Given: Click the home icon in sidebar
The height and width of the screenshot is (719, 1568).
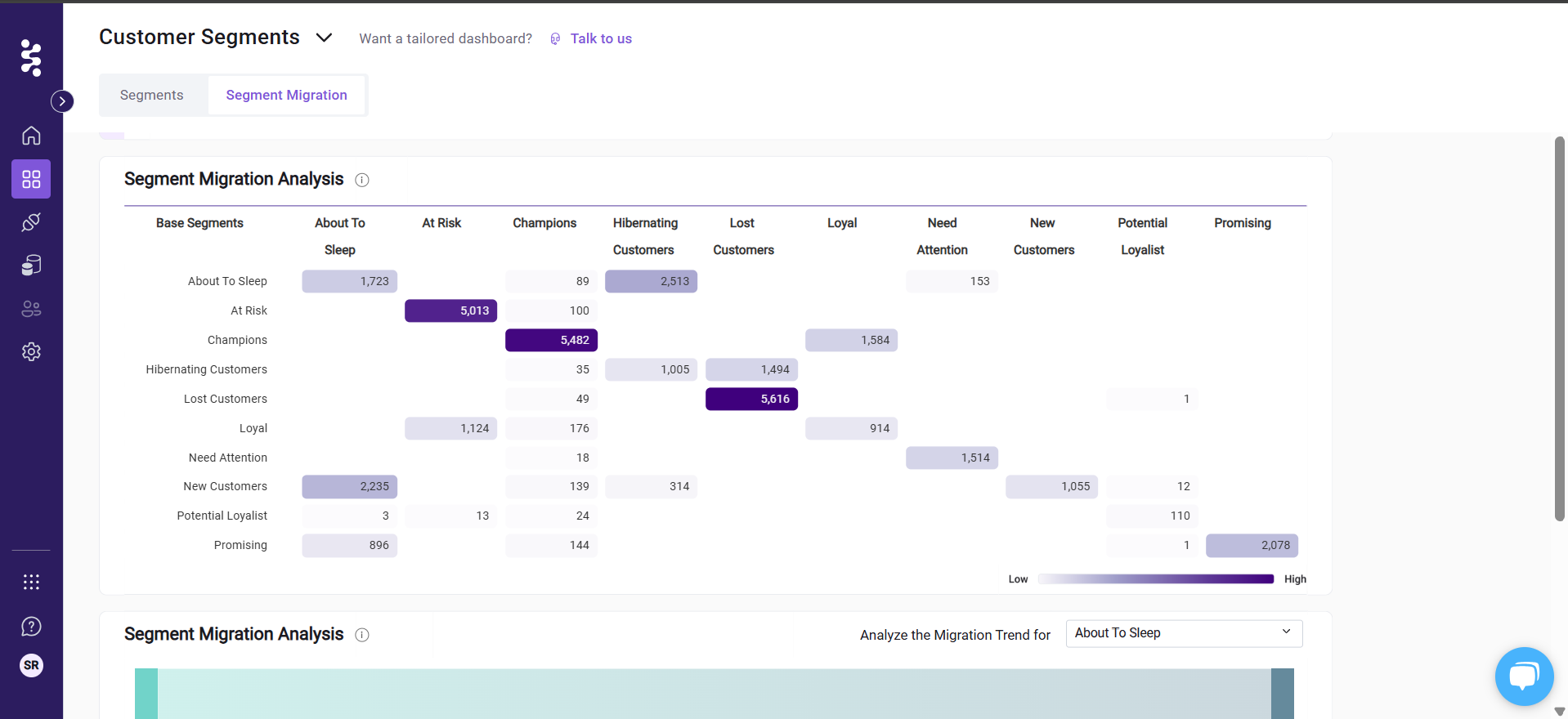Looking at the screenshot, I should pyautogui.click(x=31, y=136).
